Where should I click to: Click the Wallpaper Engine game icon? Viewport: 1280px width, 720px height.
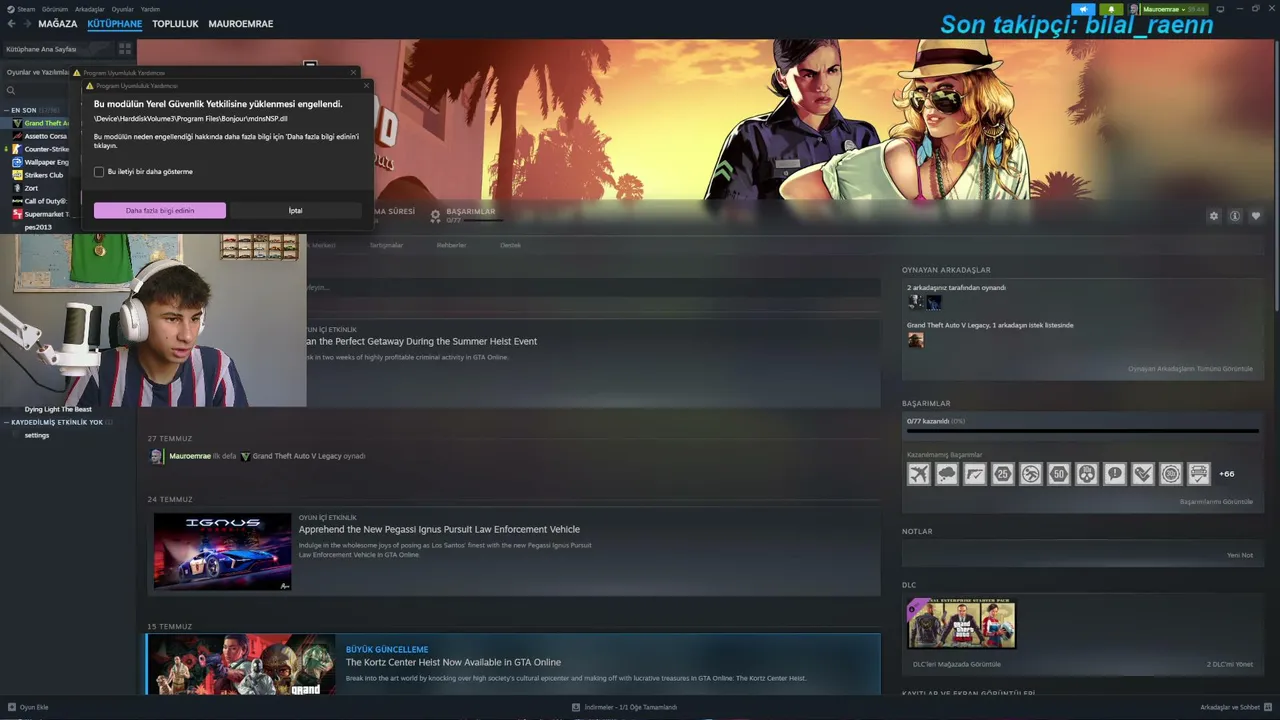pyautogui.click(x=17, y=162)
